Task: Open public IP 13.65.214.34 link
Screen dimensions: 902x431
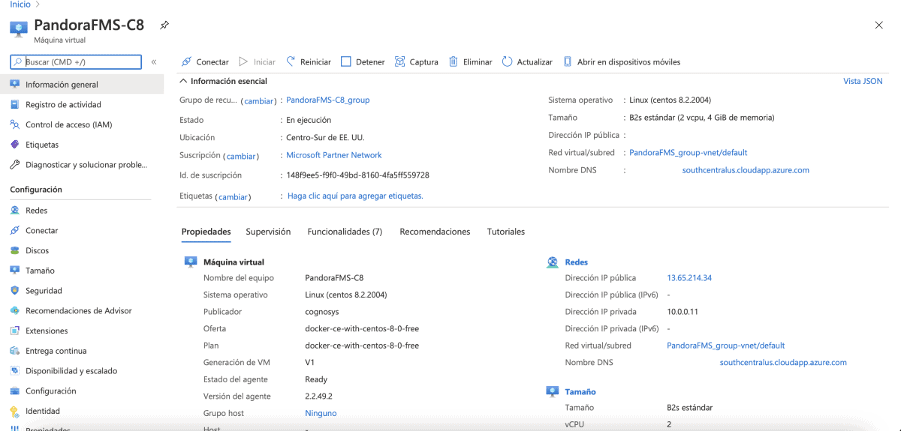Action: tap(689, 278)
